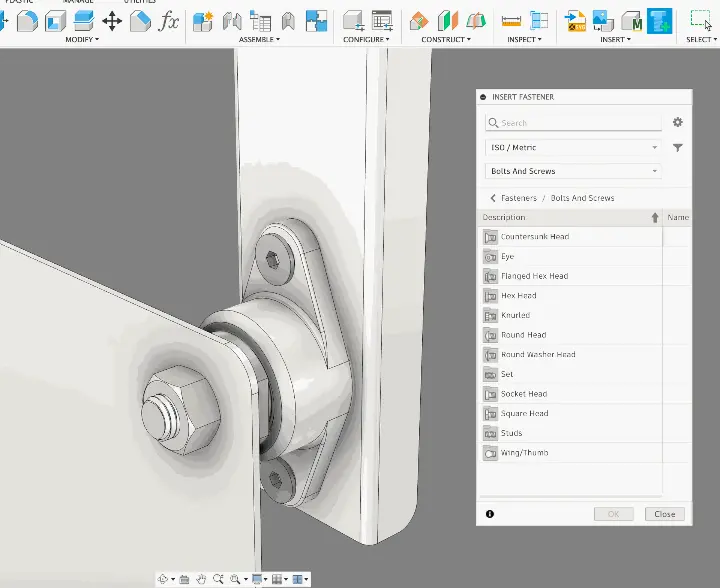
Task: Expand the Bolts And Screws category dropdown
Action: tap(573, 172)
